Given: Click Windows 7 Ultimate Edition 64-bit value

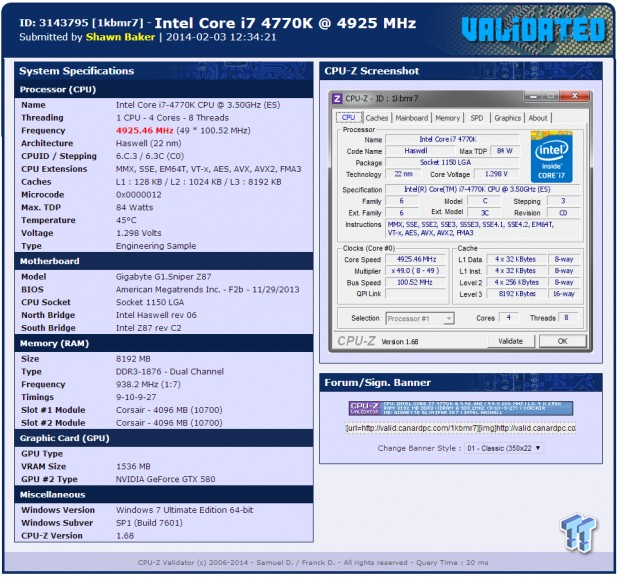Looking at the screenshot, I should point(184,510).
